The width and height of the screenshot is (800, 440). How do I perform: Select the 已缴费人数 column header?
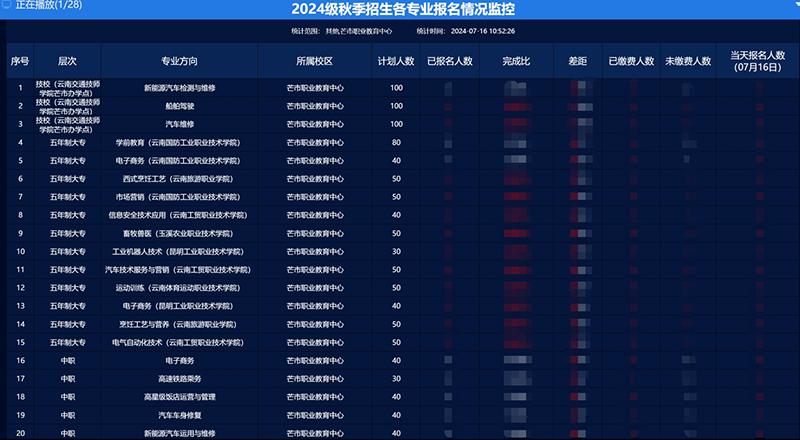tap(631, 61)
